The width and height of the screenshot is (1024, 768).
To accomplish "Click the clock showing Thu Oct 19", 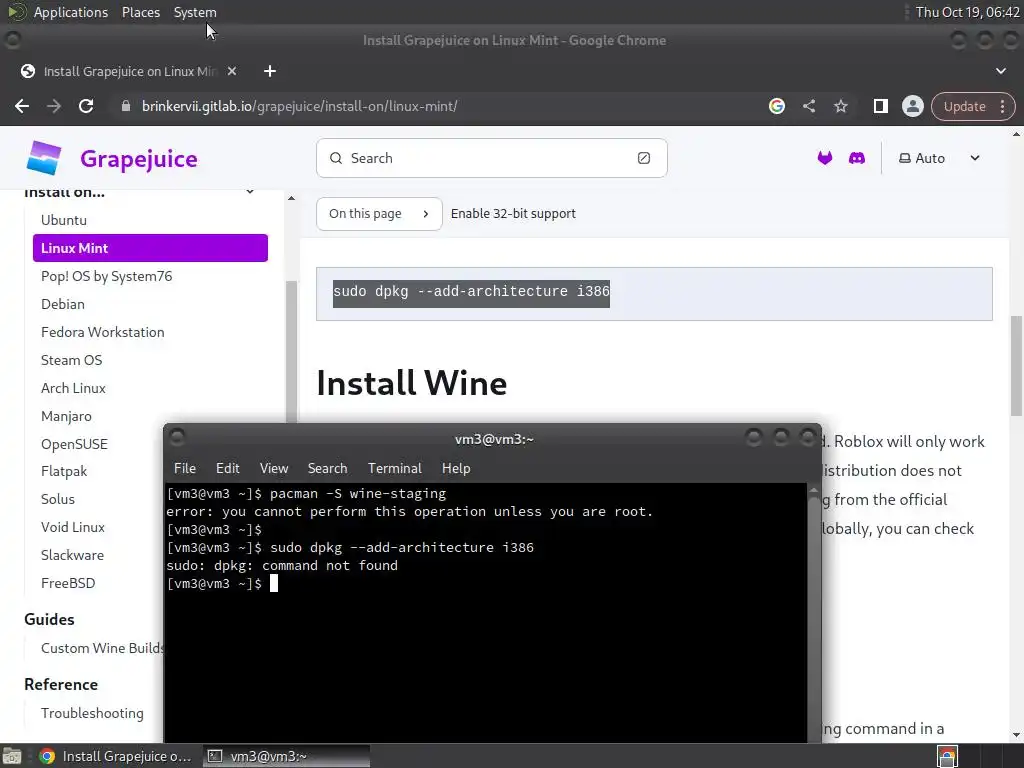I will 967,12.
